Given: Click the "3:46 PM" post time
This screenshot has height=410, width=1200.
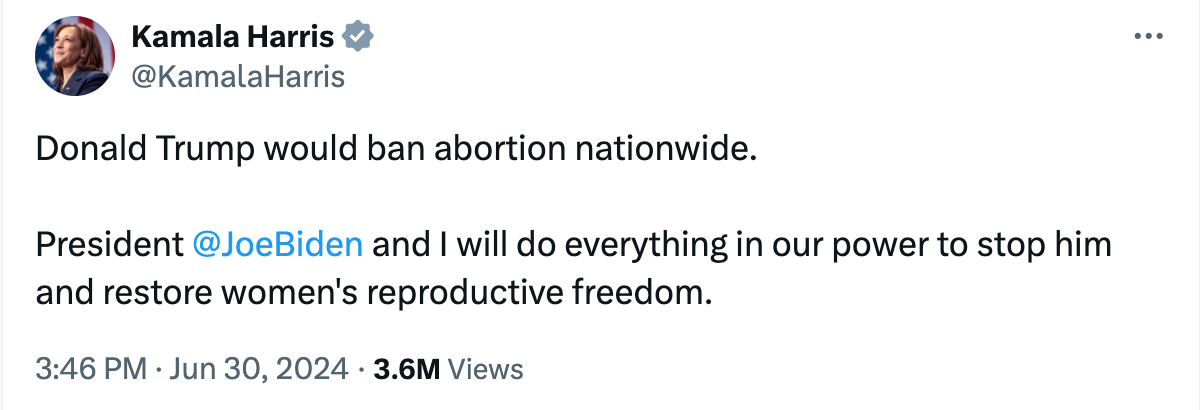Looking at the screenshot, I should pyautogui.click(x=91, y=369).
